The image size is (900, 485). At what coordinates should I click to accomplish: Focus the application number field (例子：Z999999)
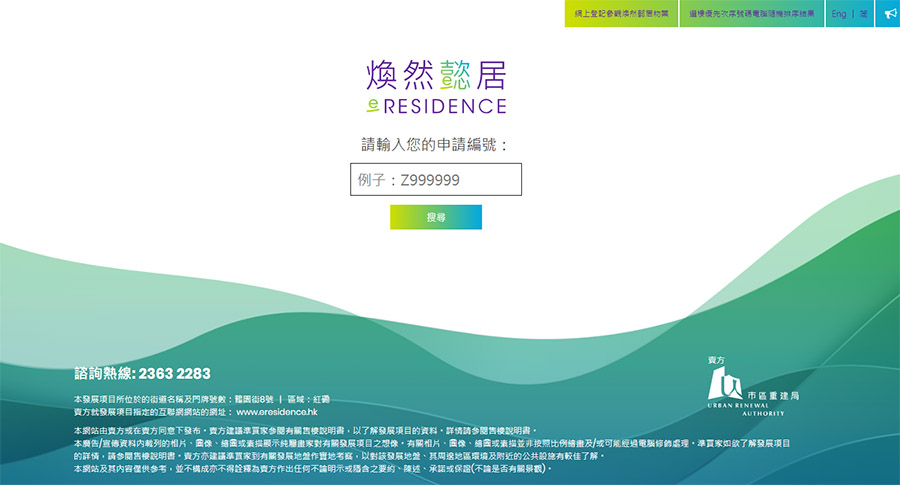point(436,179)
